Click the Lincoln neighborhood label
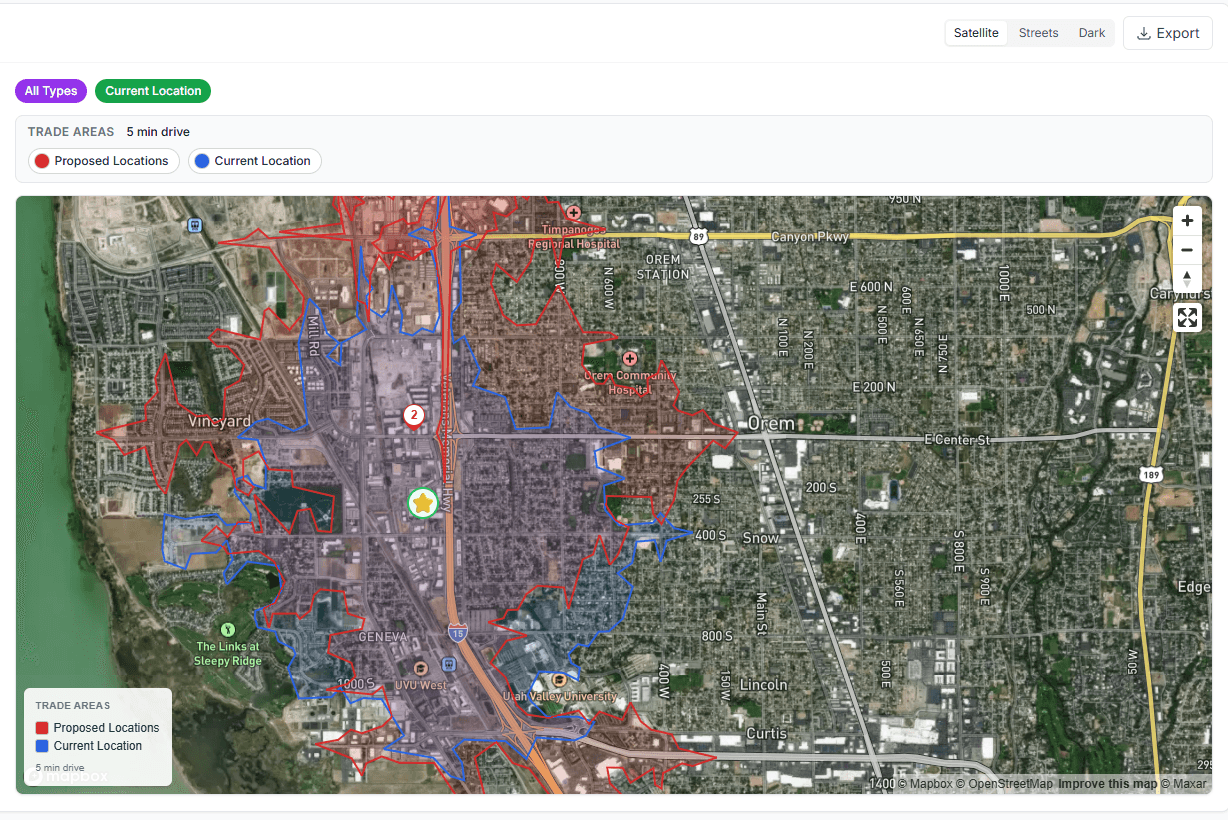The width and height of the screenshot is (1228, 820). pos(765,685)
